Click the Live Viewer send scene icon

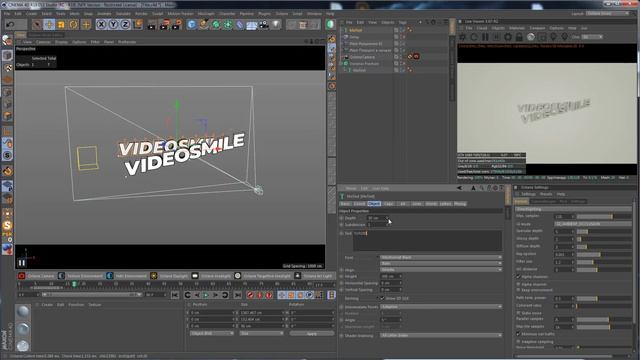point(463,37)
